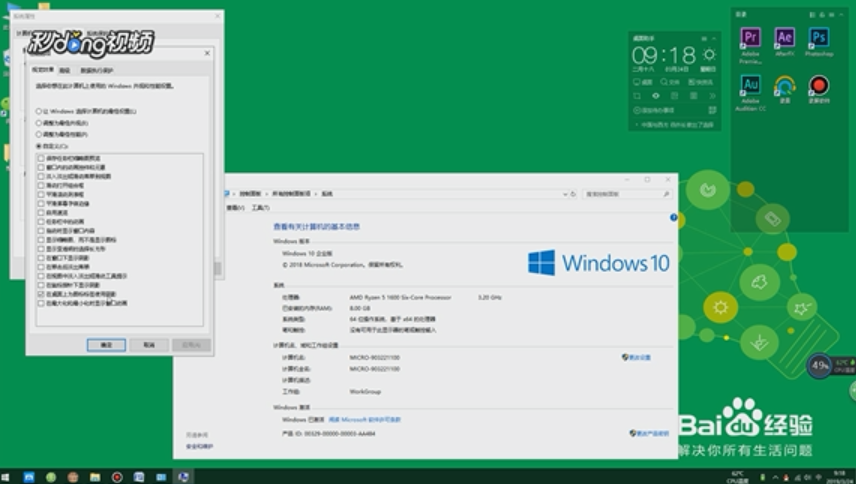Click active System window icon on taskbar
This screenshot has width=856, height=484.
183,477
